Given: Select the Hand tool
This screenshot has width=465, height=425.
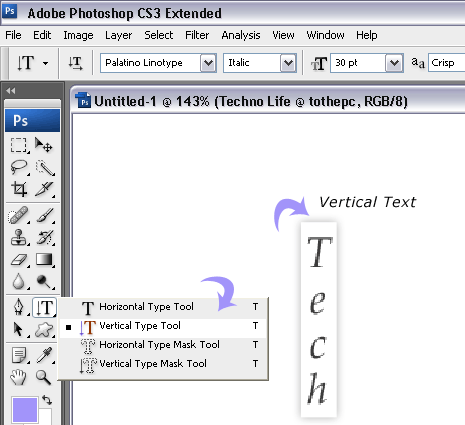Looking at the screenshot, I should [x=19, y=377].
